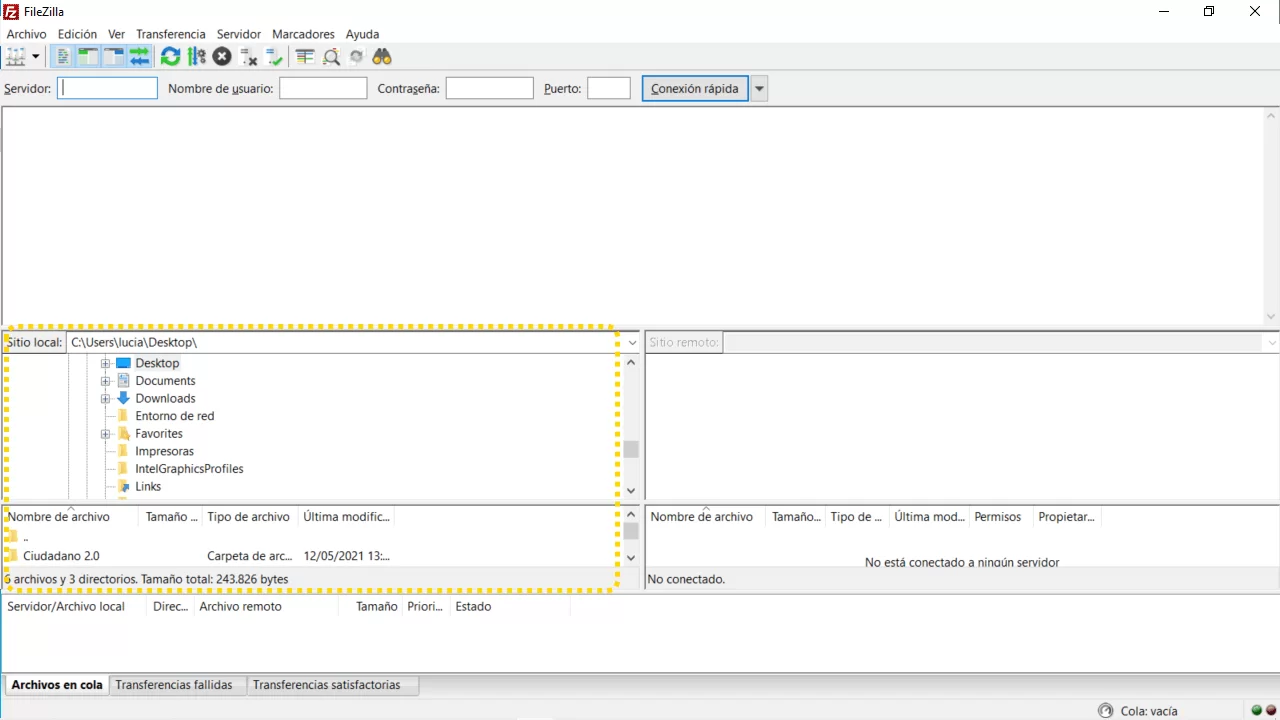Expand the Documents folder node

tap(105, 381)
